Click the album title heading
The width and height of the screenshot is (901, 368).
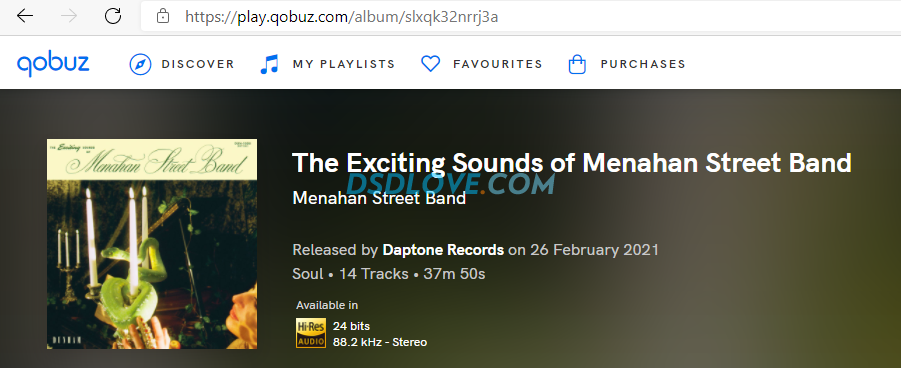[x=572, y=163]
